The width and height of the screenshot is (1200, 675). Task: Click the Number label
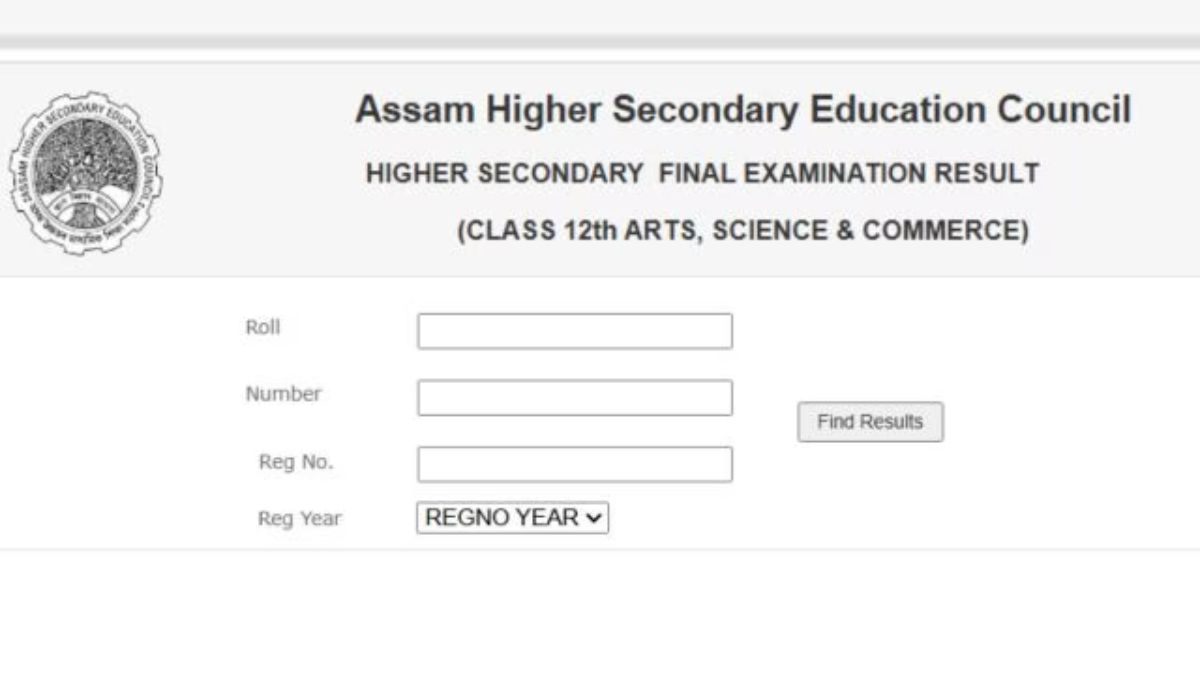click(284, 394)
